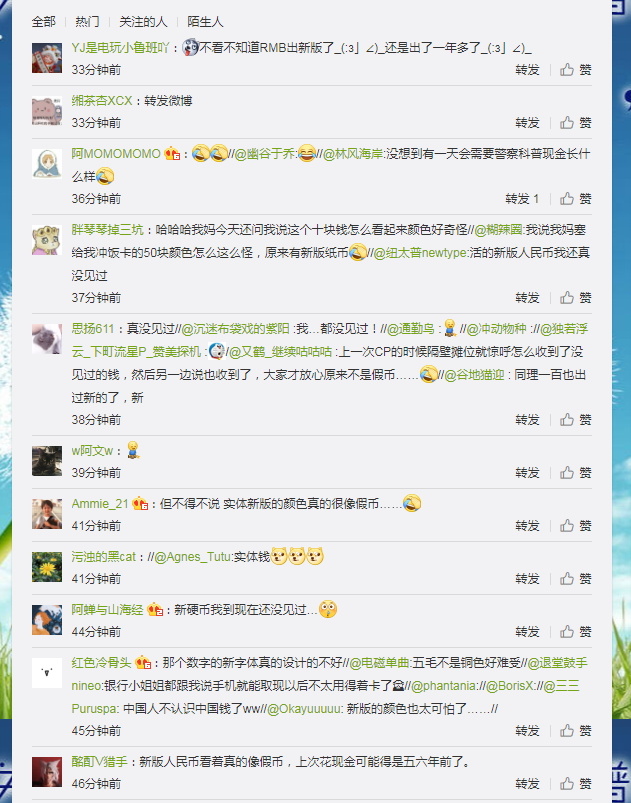Viewport: 631px width, 803px height.
Task: Visit 污浊的黑cat's profile via username
Action: (103, 557)
